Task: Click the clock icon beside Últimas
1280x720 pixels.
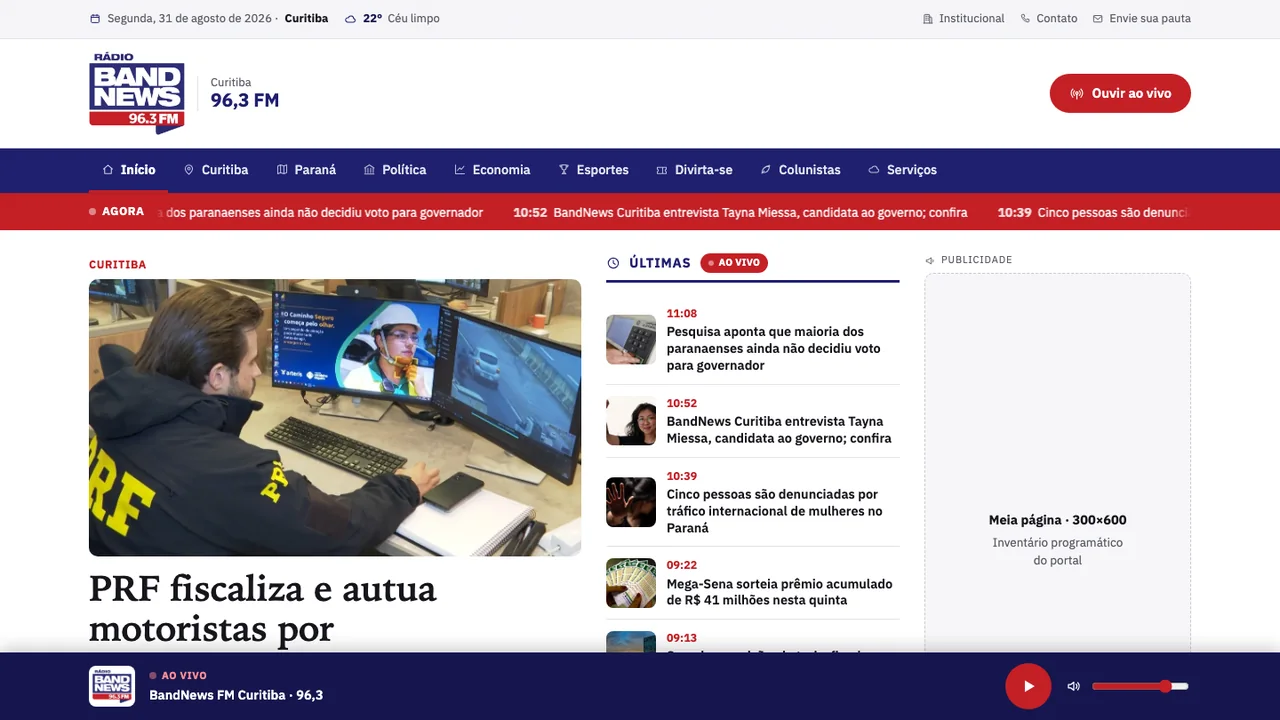Action: click(613, 263)
